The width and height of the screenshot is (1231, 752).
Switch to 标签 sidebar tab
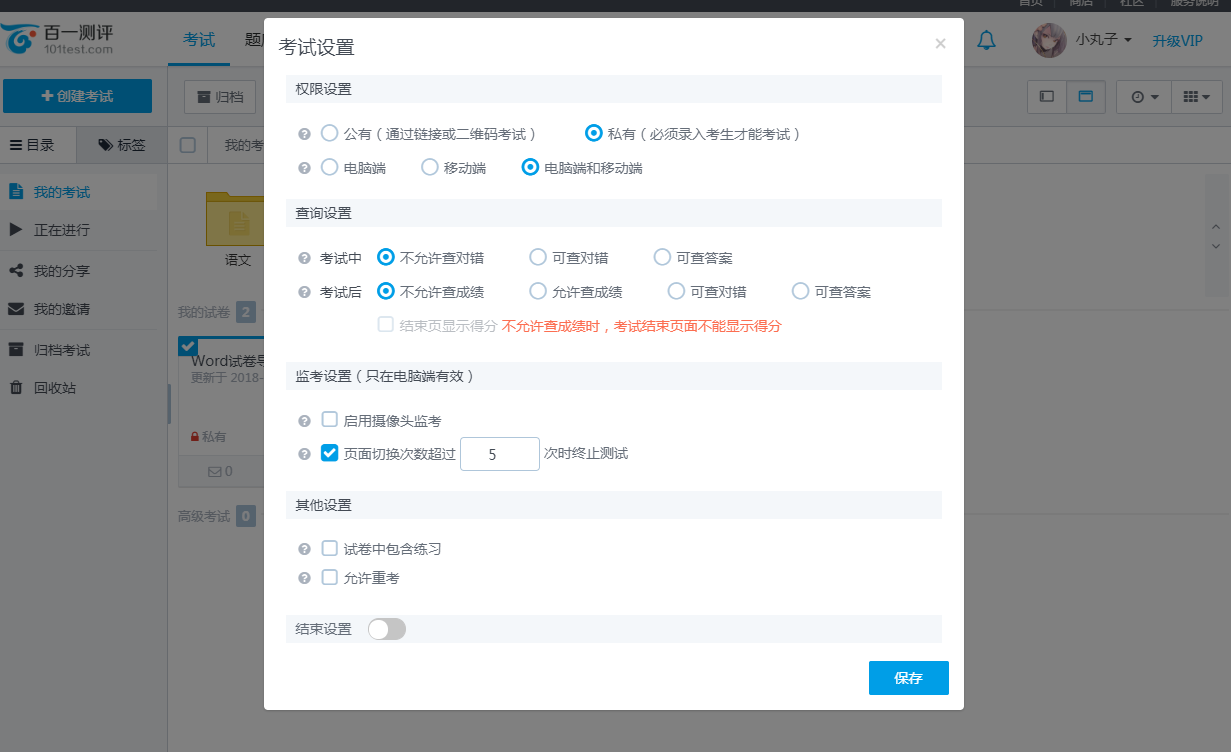(122, 145)
